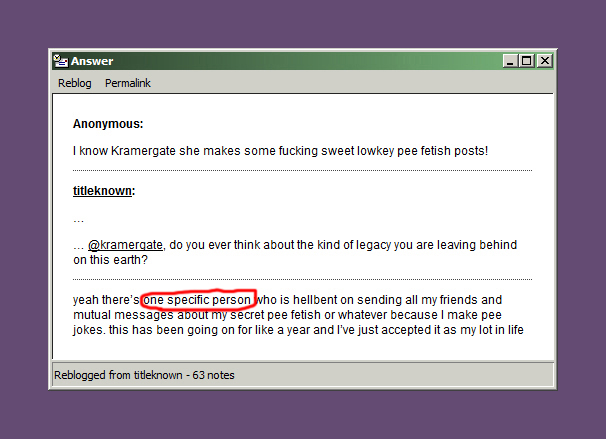
Task: Click the 'yeah there's' reply text
Action: point(106,300)
